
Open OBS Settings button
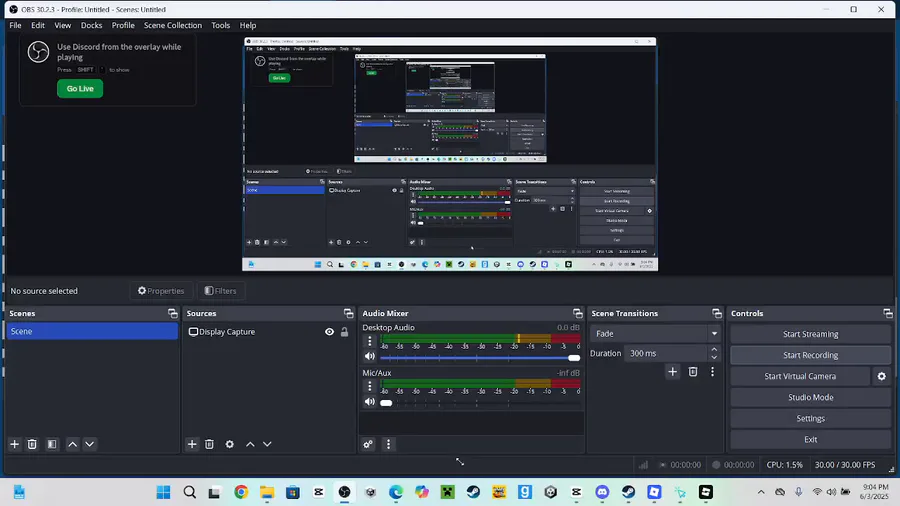coord(810,418)
